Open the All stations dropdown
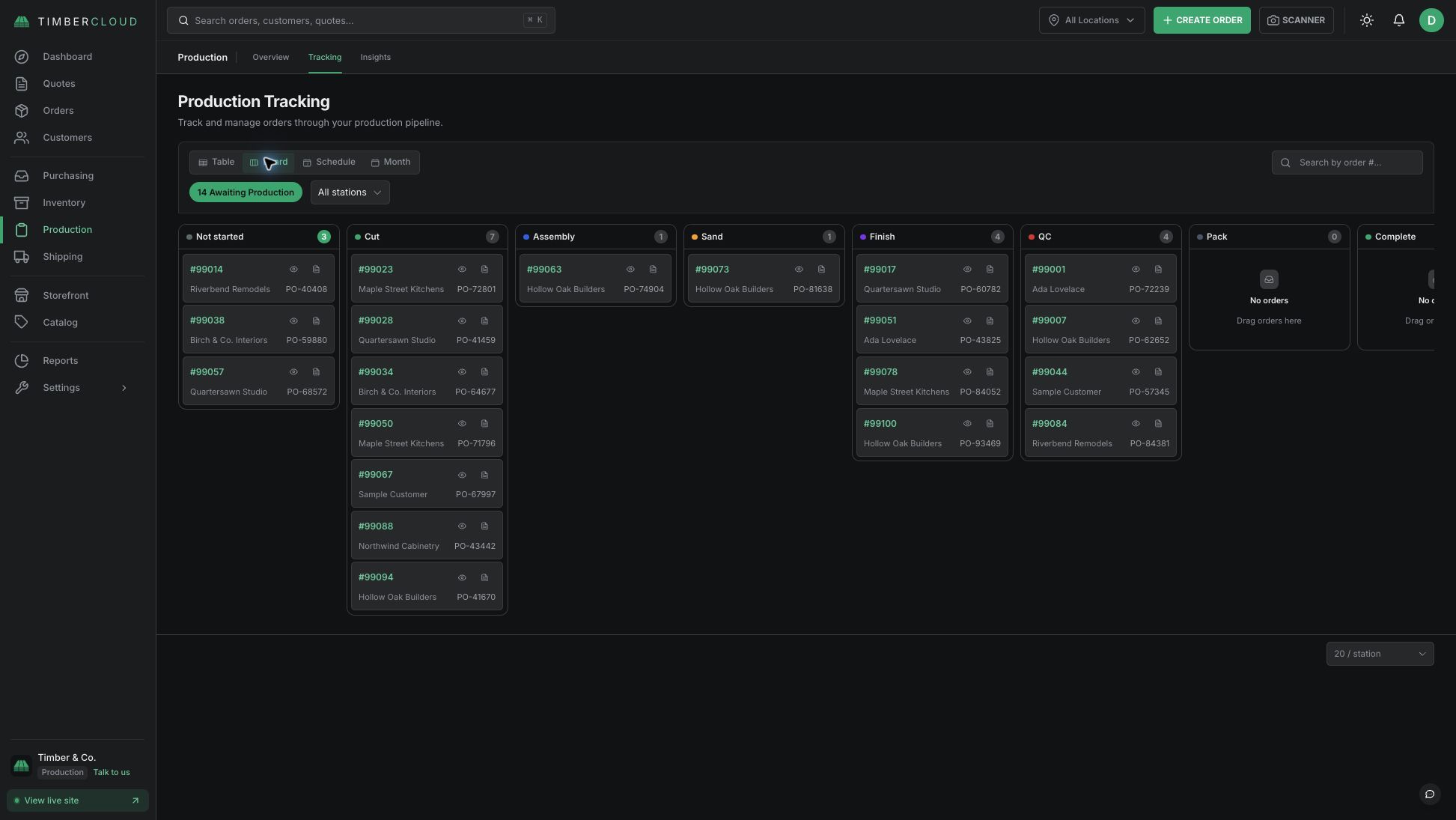This screenshot has width=1456, height=820. tap(350, 192)
